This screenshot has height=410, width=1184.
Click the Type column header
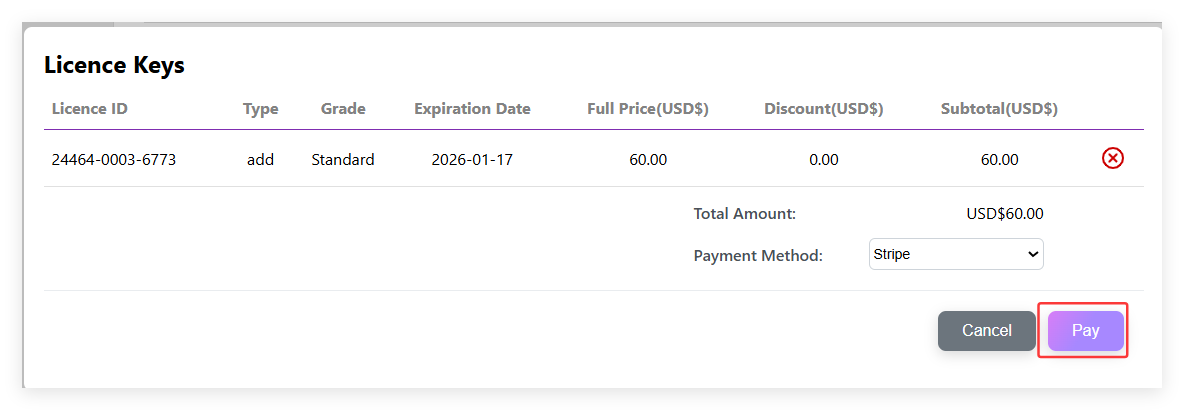pos(260,109)
